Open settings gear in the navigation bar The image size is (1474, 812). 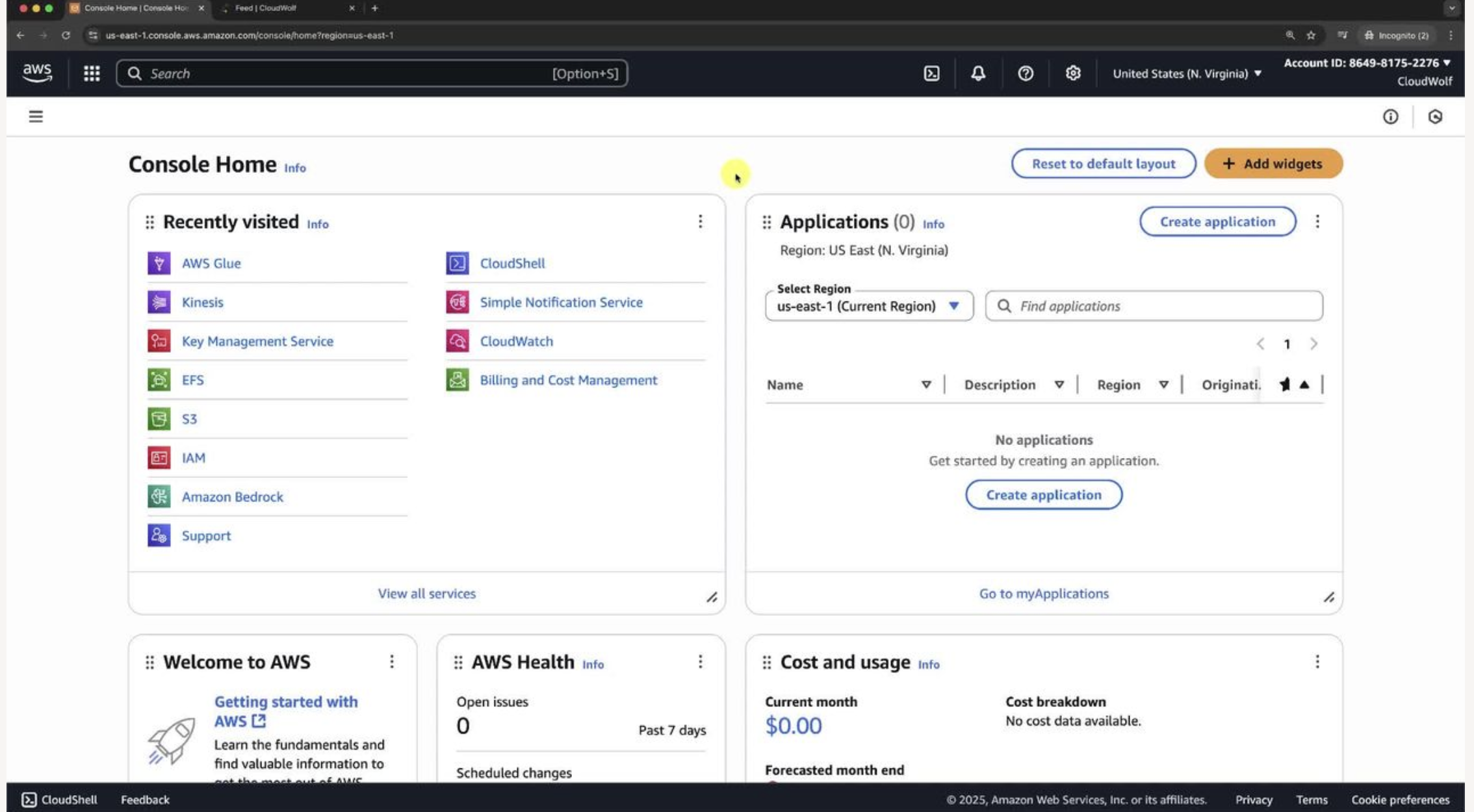click(1072, 73)
